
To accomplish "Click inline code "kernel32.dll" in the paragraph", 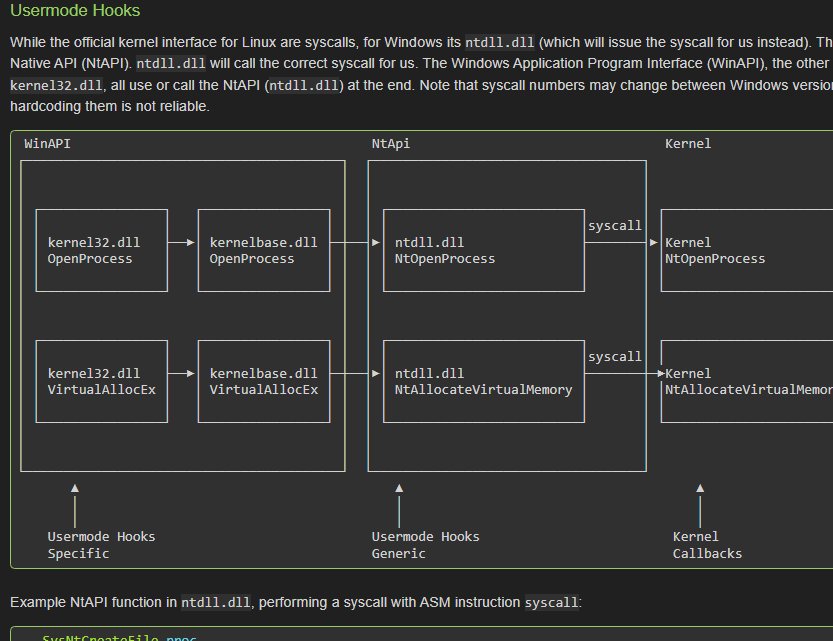I will click(x=56, y=86).
